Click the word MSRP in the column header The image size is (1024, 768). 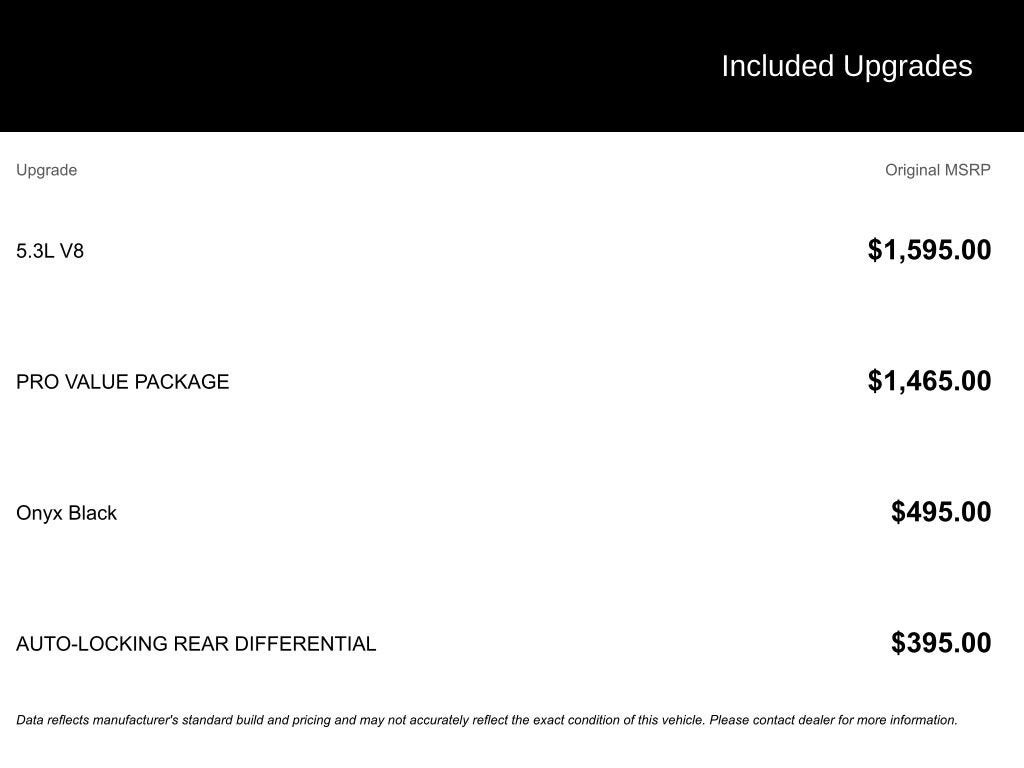[968, 170]
